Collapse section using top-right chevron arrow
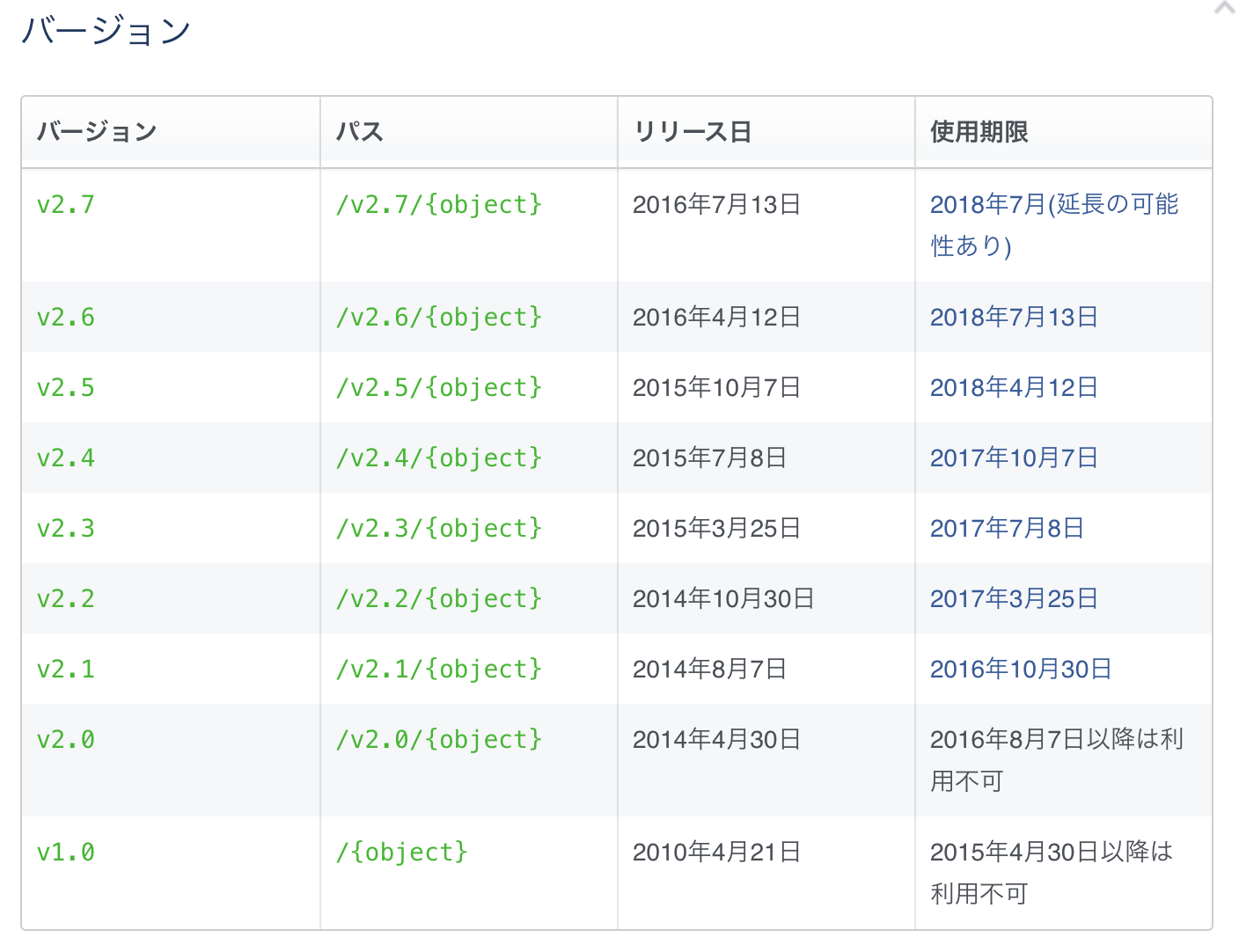 [1225, 9]
